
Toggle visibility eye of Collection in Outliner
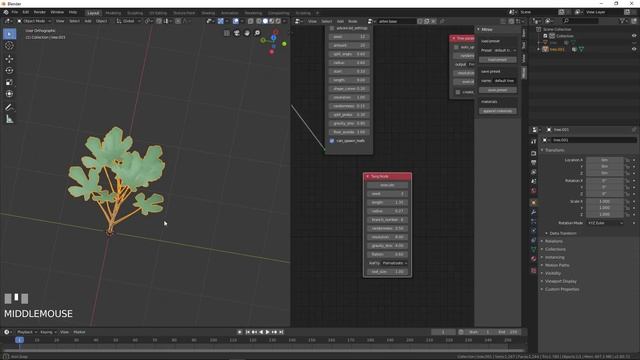[634, 36]
